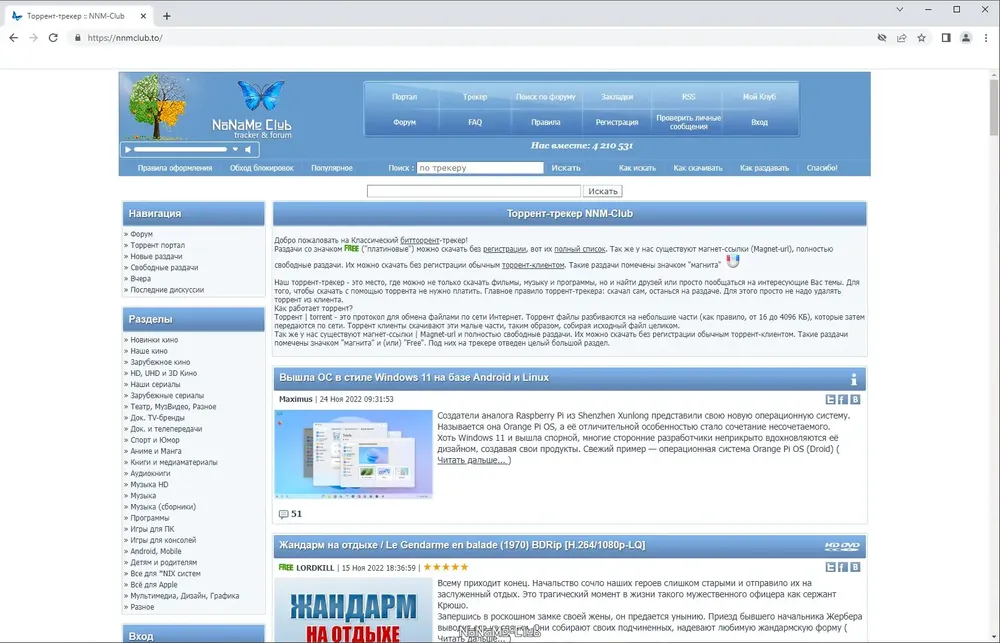
Task: Click the magnet icon in welcome text
Action: [733, 262]
